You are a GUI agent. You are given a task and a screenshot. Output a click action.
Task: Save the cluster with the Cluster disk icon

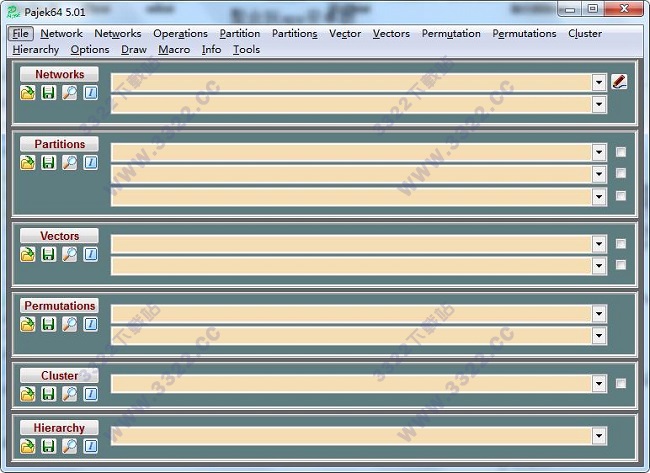(x=49, y=394)
